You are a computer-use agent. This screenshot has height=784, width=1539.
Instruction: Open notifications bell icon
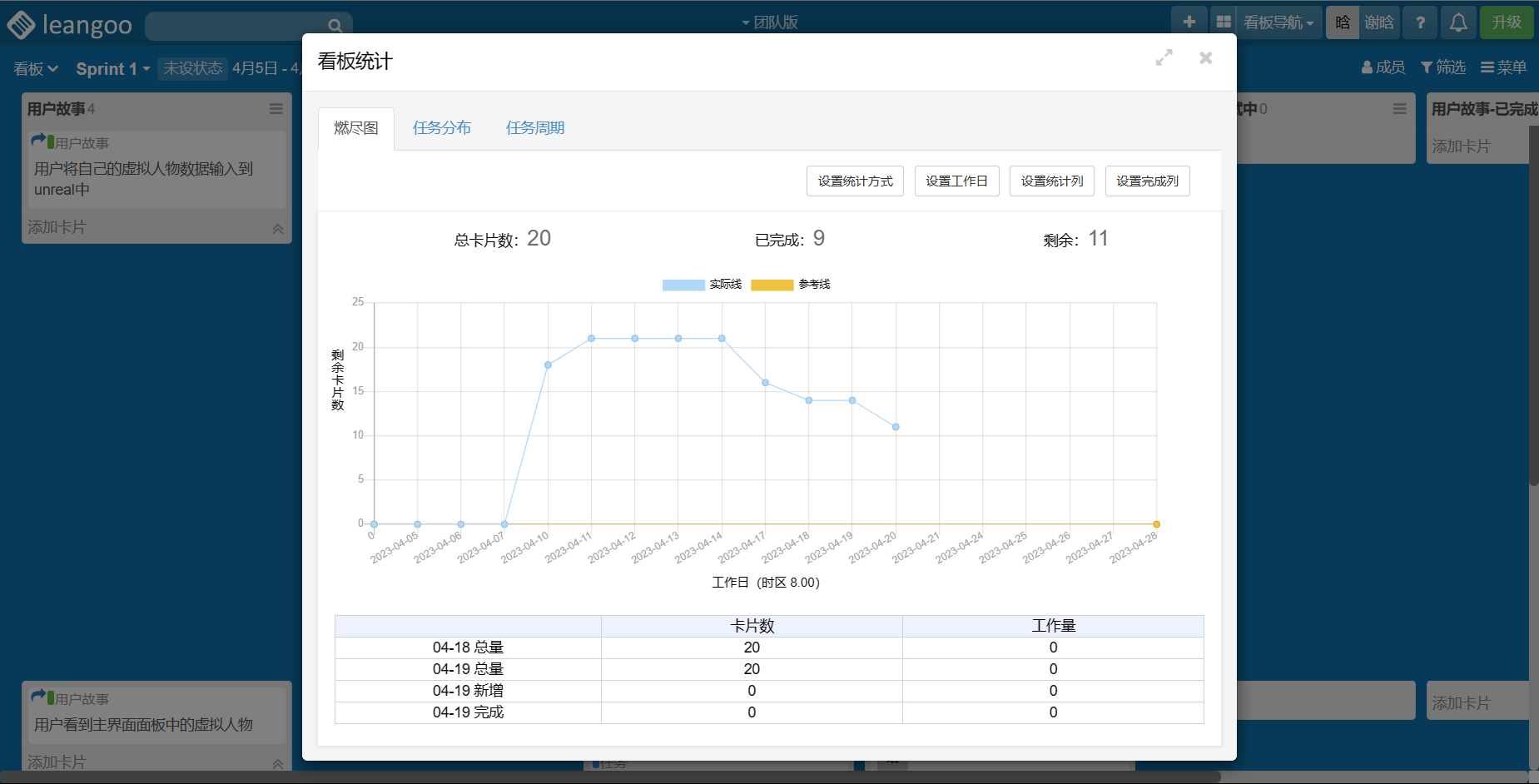coord(1458,22)
